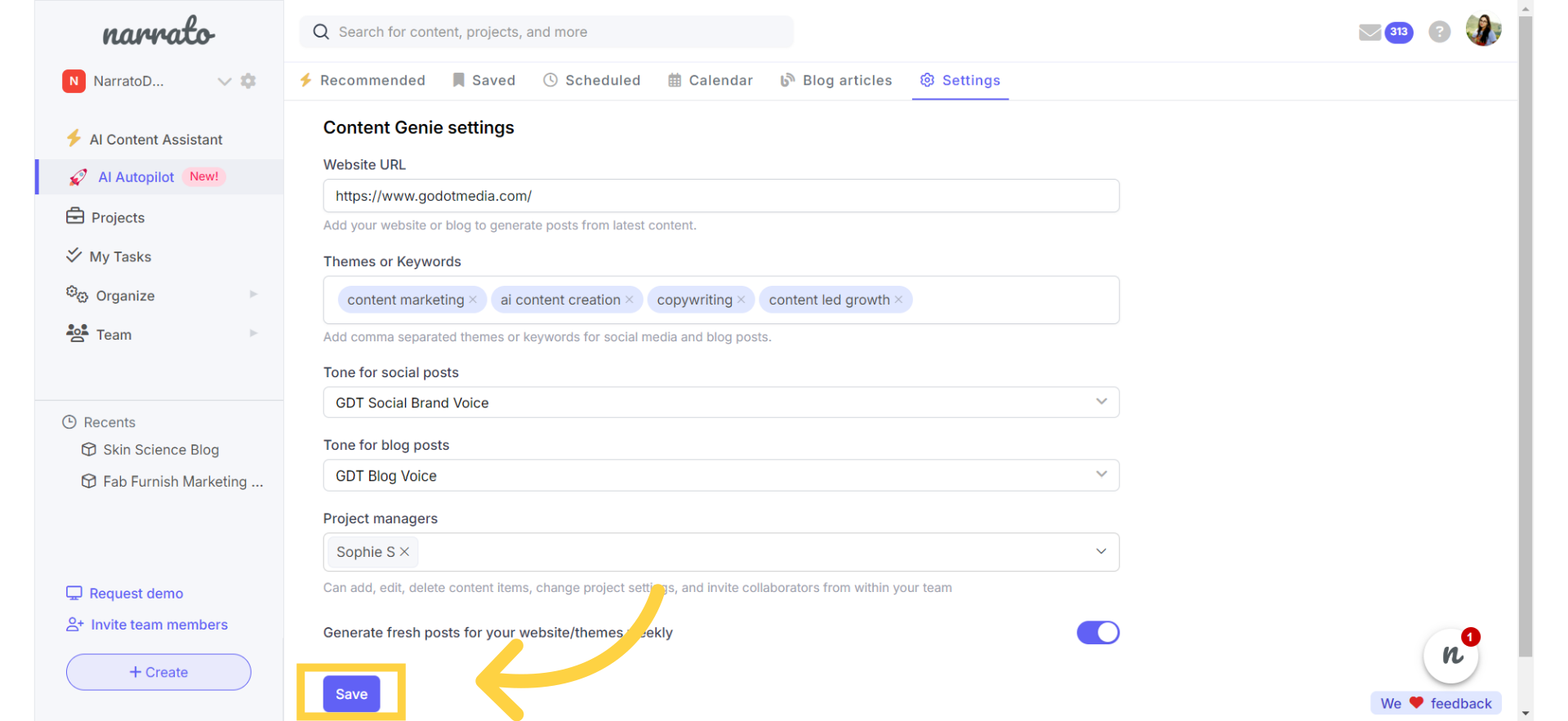1568x721 pixels.
Task: Open messages envelope icon
Action: click(x=1370, y=33)
